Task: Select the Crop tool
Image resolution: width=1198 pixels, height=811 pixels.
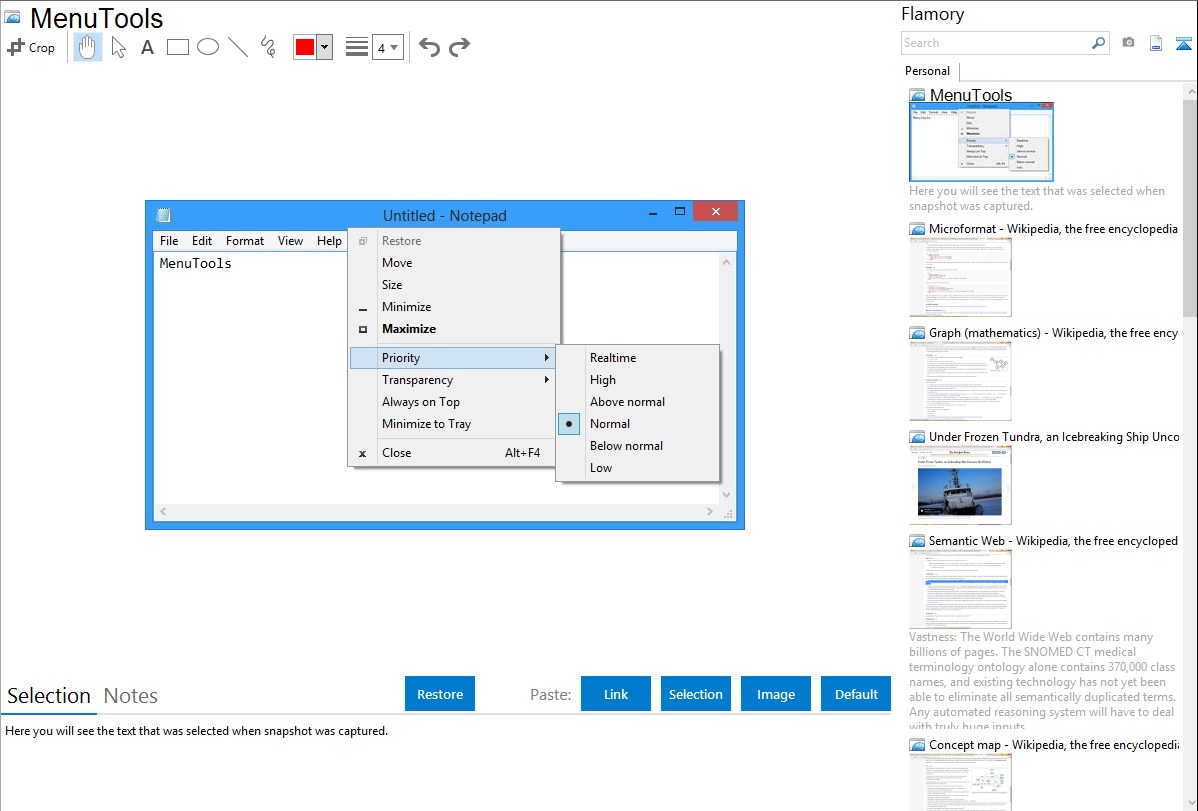Action: click(31, 47)
